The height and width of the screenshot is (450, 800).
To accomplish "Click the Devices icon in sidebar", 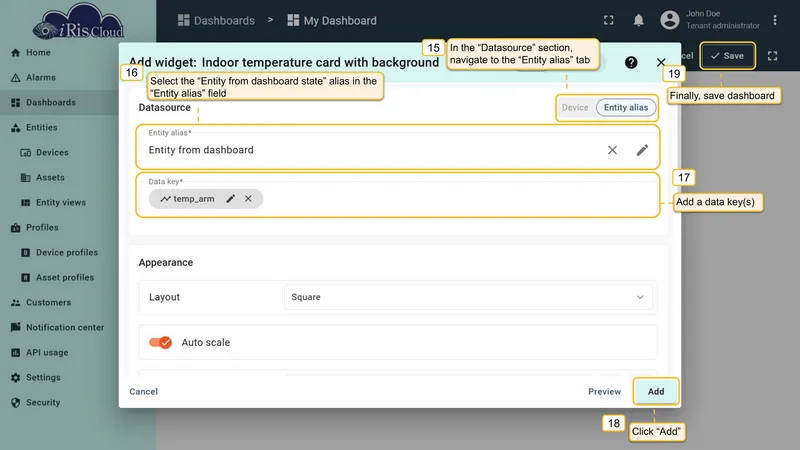I will (26, 153).
